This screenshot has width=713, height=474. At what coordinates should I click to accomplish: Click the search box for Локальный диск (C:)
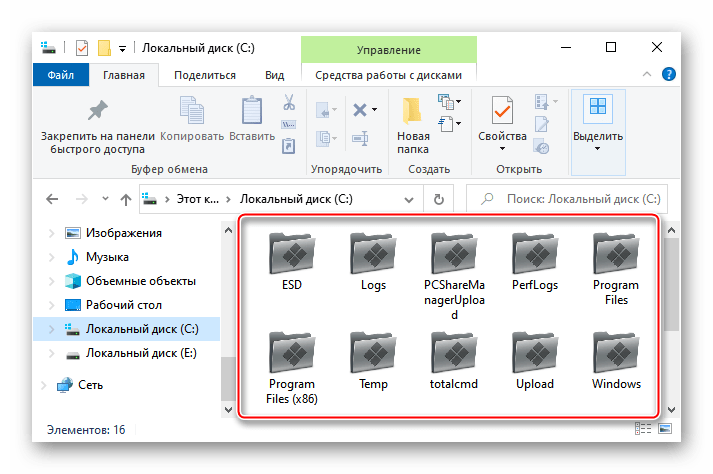pyautogui.click(x=567, y=199)
